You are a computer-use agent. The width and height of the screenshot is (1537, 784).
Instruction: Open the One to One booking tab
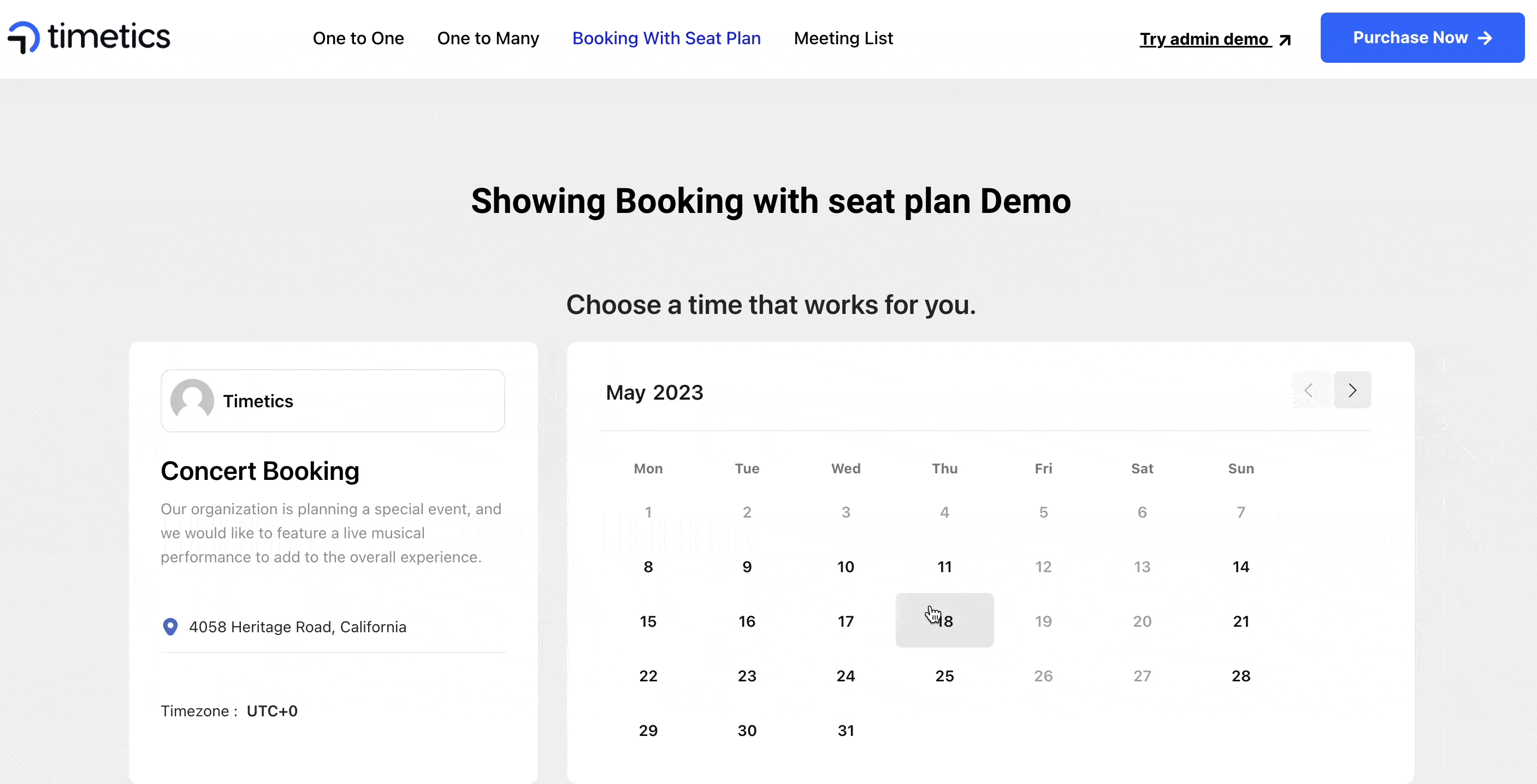(x=358, y=38)
